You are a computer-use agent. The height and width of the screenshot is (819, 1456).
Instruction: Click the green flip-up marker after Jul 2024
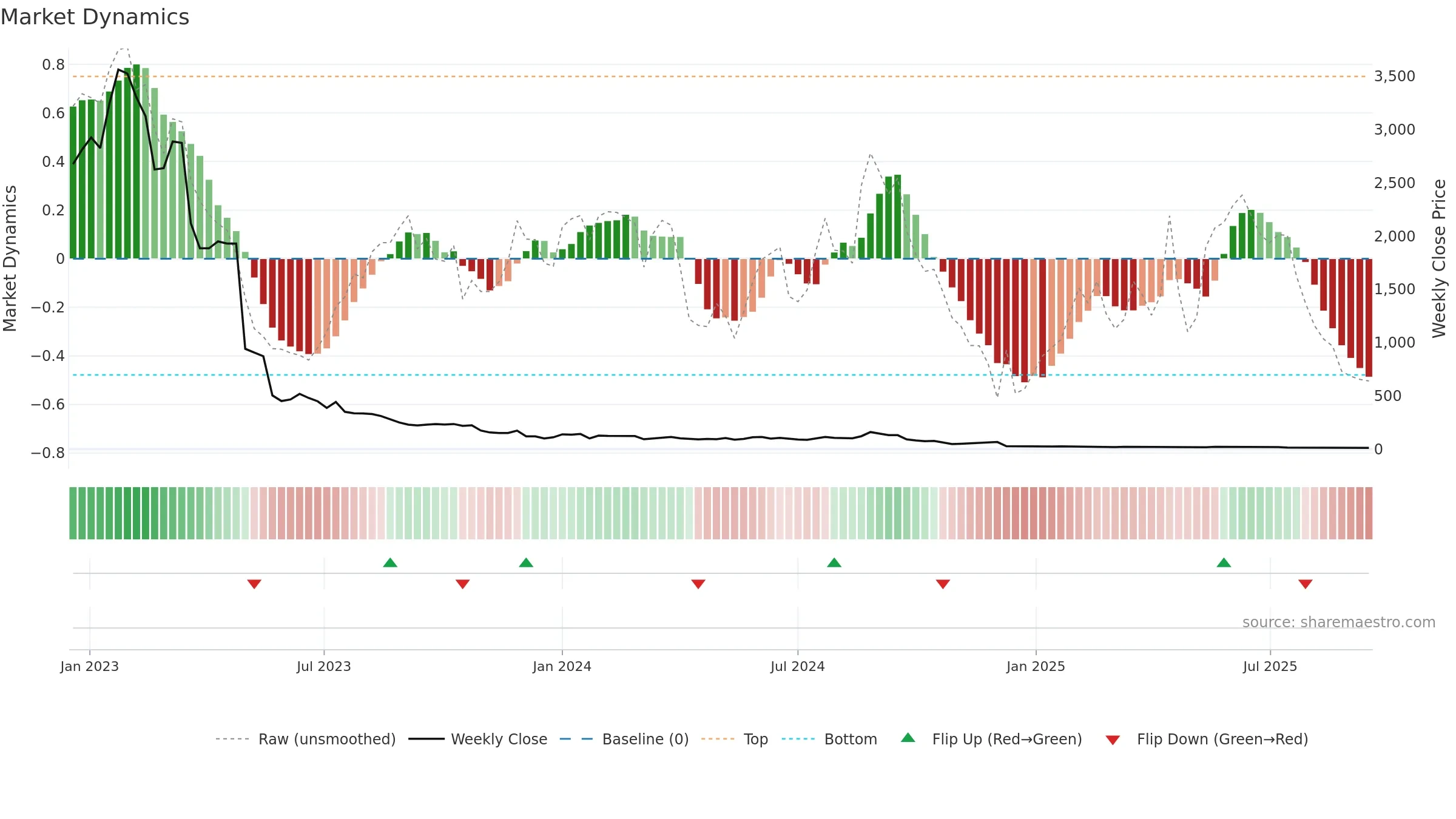[x=834, y=562]
